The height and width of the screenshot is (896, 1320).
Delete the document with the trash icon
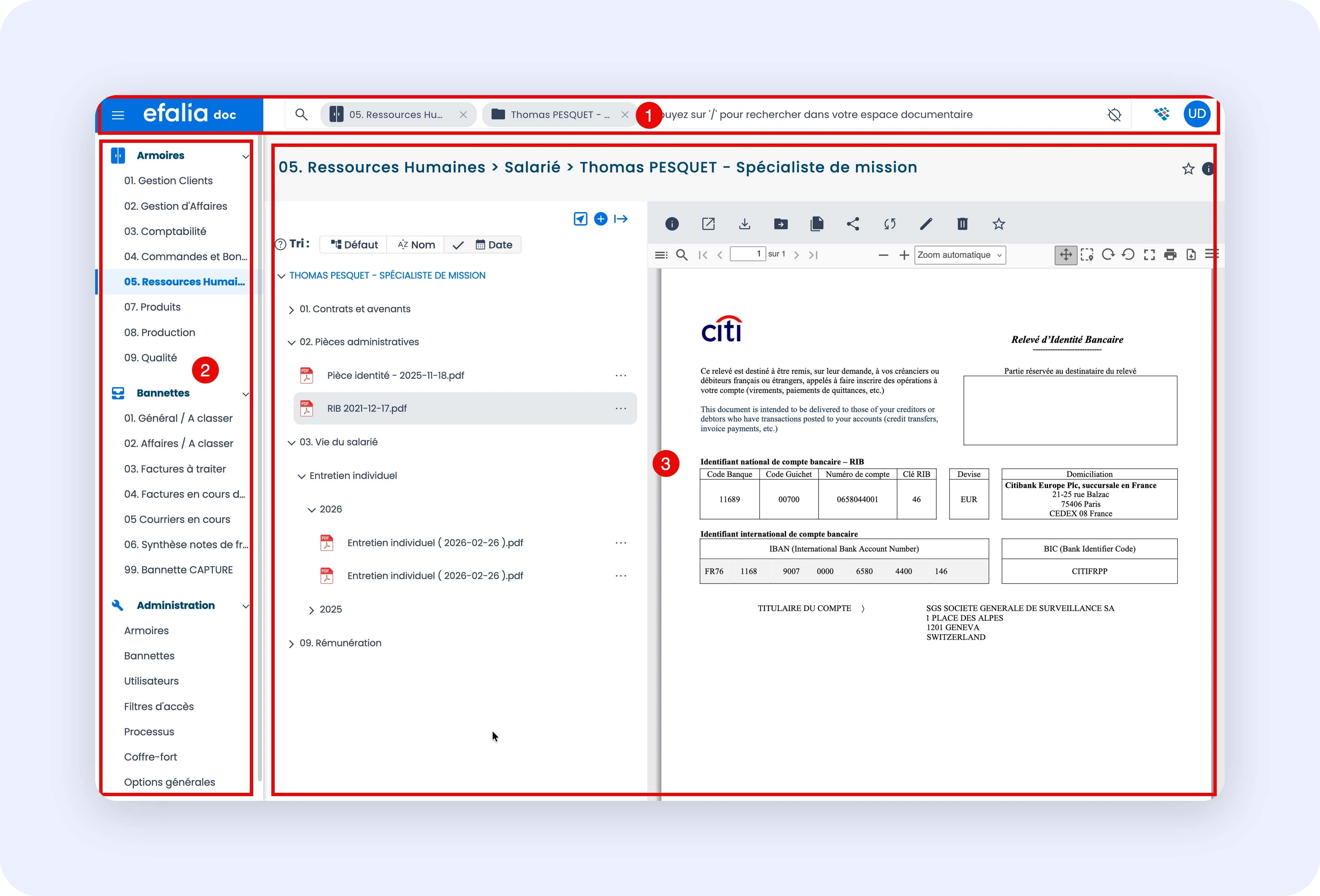[x=962, y=224]
